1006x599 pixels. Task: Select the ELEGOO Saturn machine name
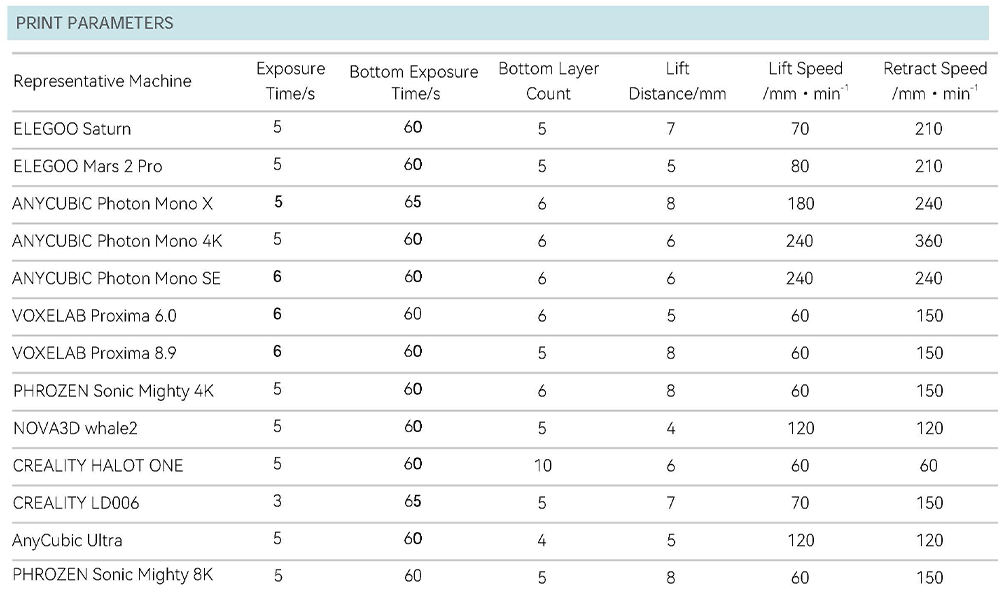pyautogui.click(x=72, y=129)
